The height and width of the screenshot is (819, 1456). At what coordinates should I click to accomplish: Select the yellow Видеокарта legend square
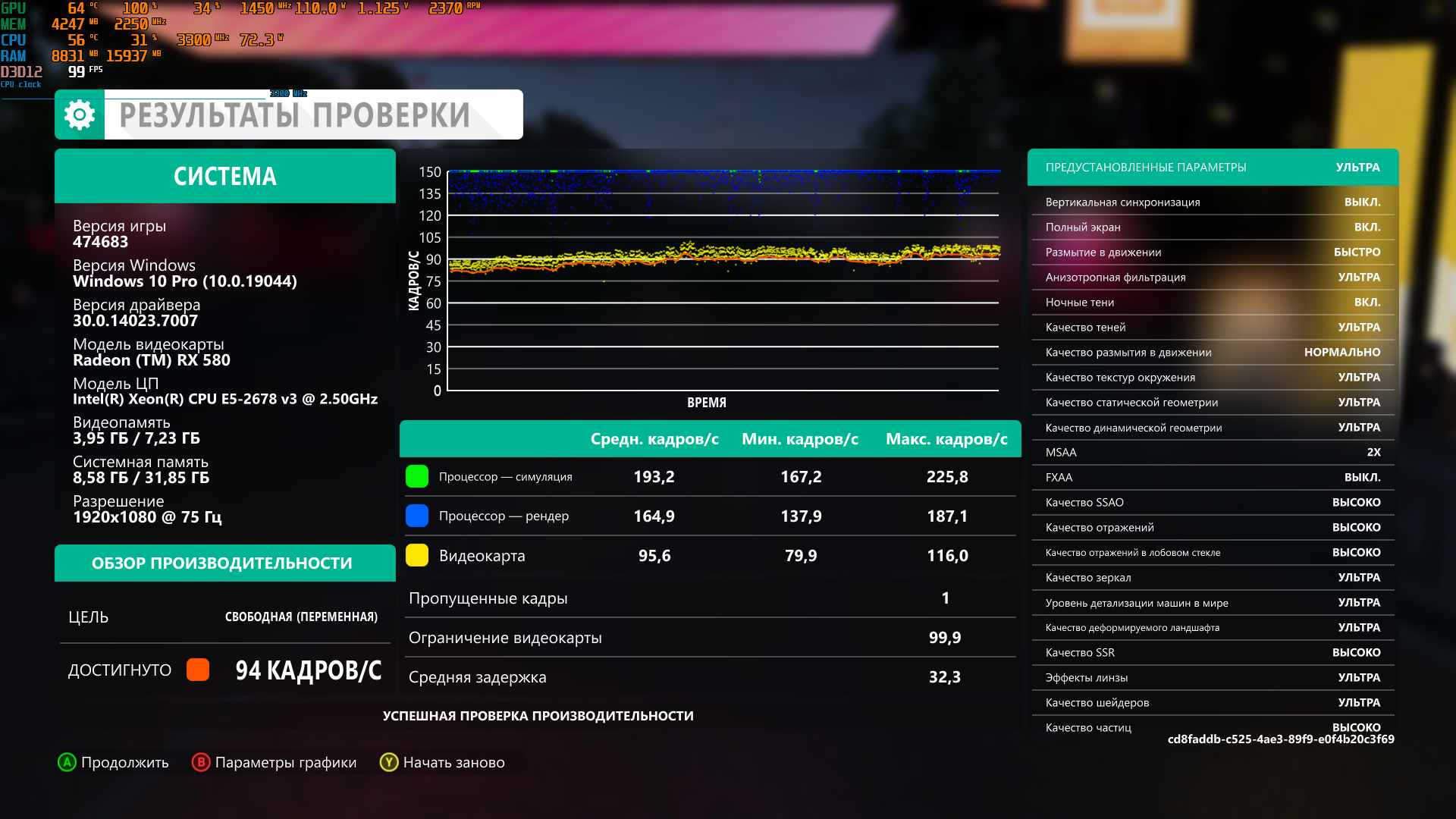pos(417,555)
